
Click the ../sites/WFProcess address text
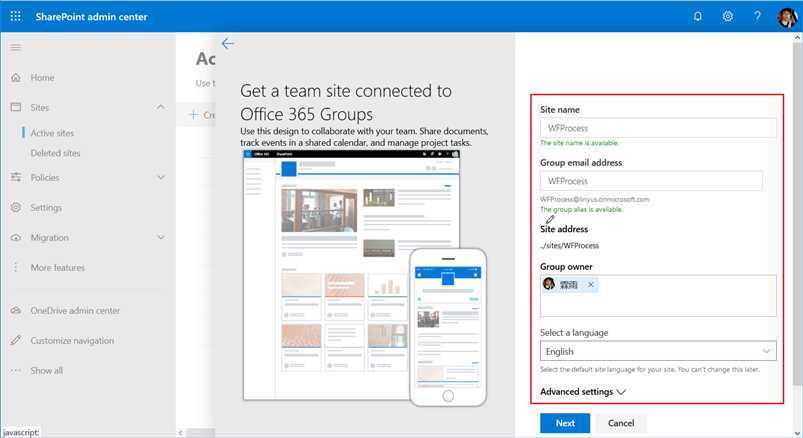[x=569, y=246]
